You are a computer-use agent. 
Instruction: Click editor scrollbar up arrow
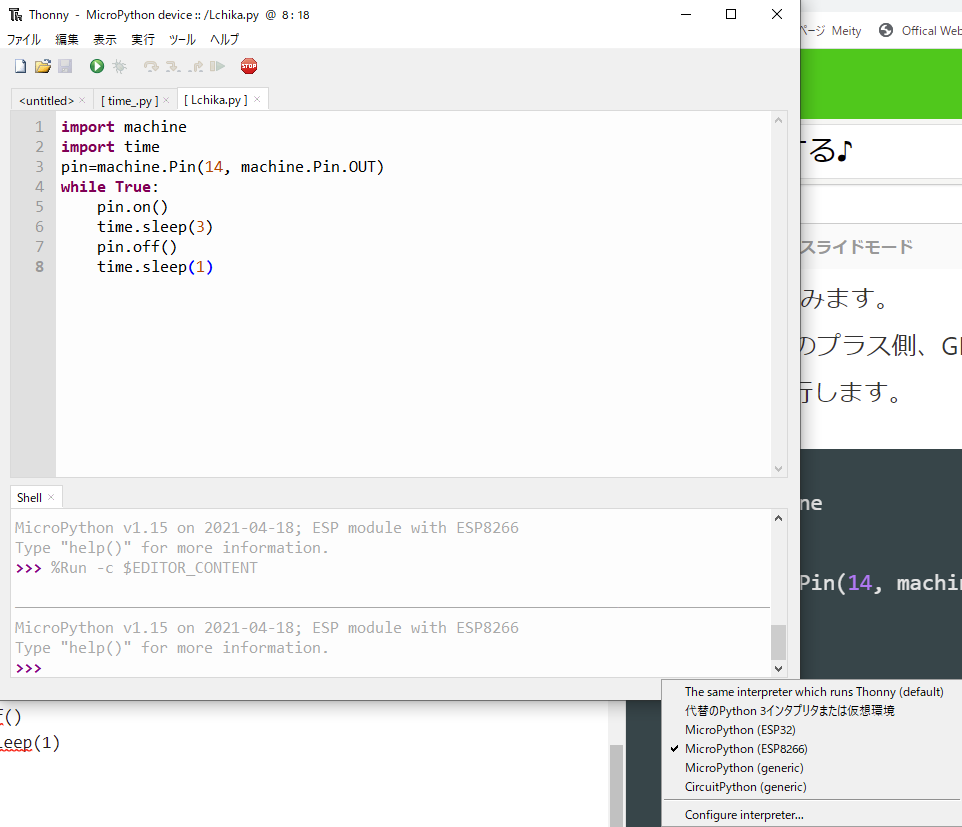[779, 120]
